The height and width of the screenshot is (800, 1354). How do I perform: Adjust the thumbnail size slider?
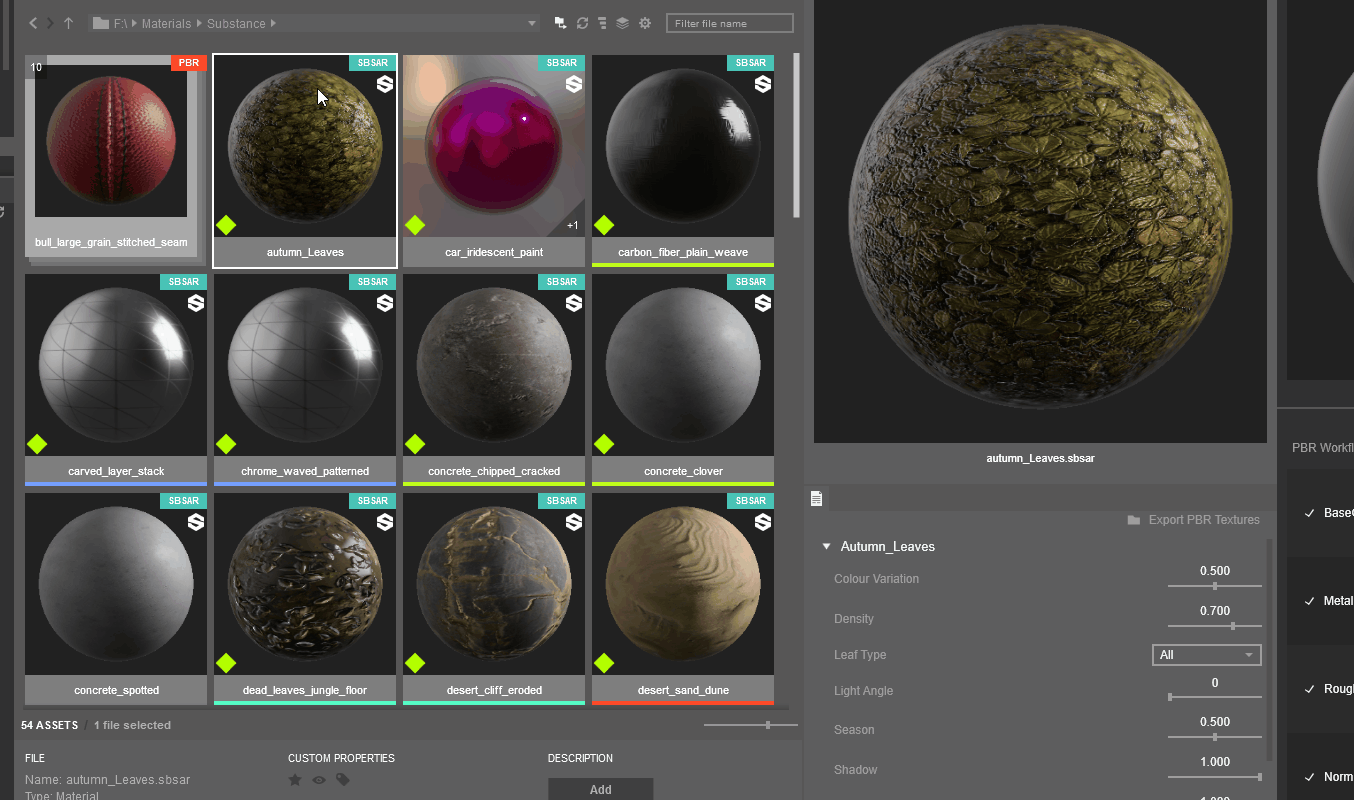click(751, 725)
